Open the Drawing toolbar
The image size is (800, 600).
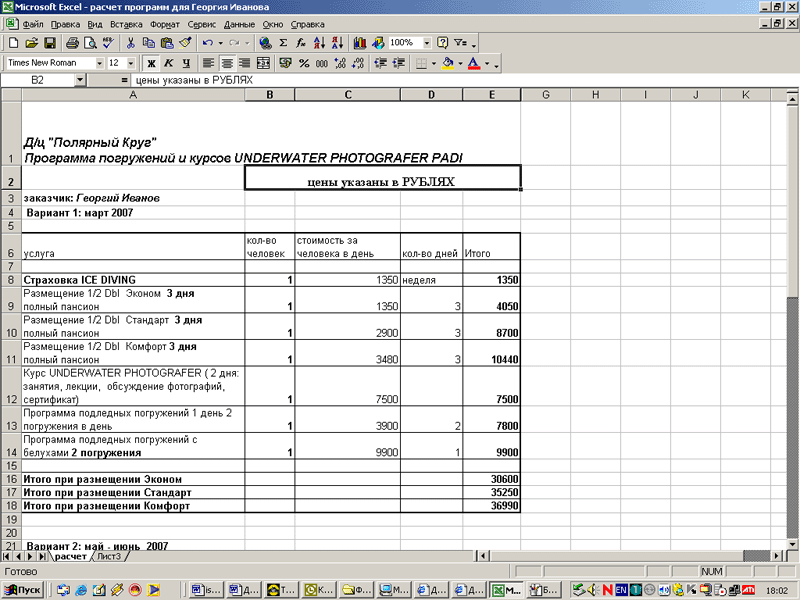378,43
